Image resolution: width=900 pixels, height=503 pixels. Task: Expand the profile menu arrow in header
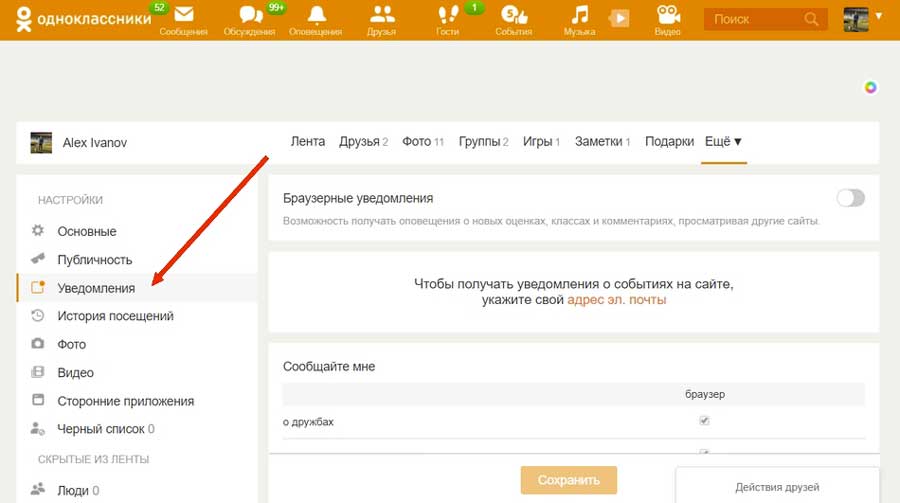coord(879,16)
